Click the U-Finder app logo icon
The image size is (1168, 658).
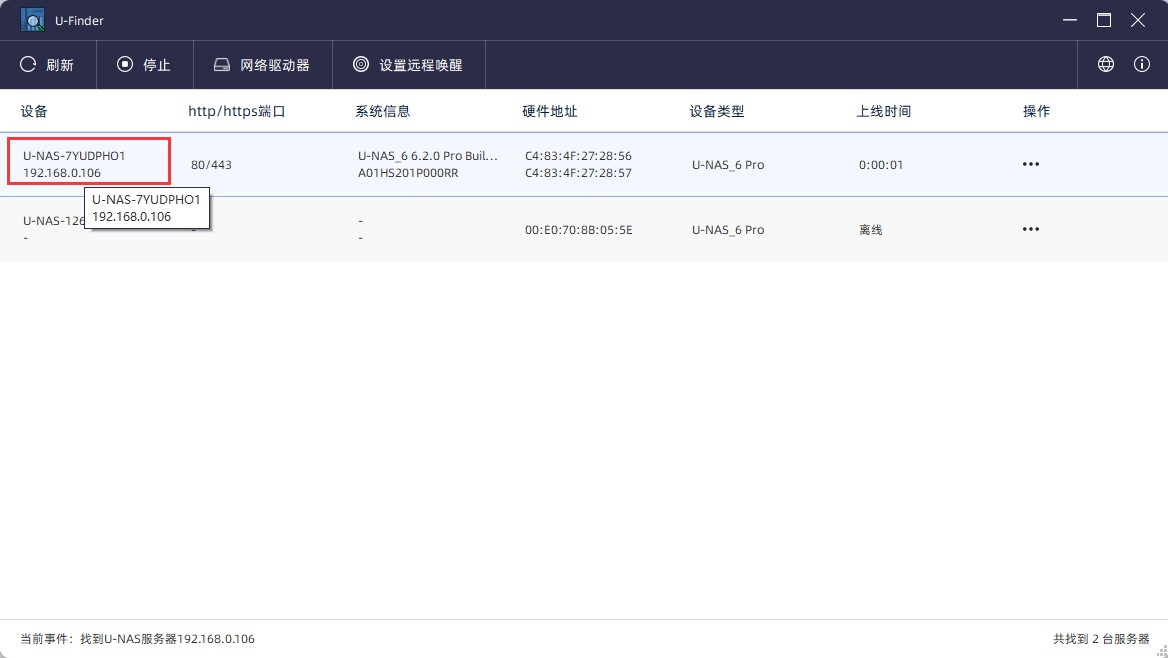click(32, 20)
